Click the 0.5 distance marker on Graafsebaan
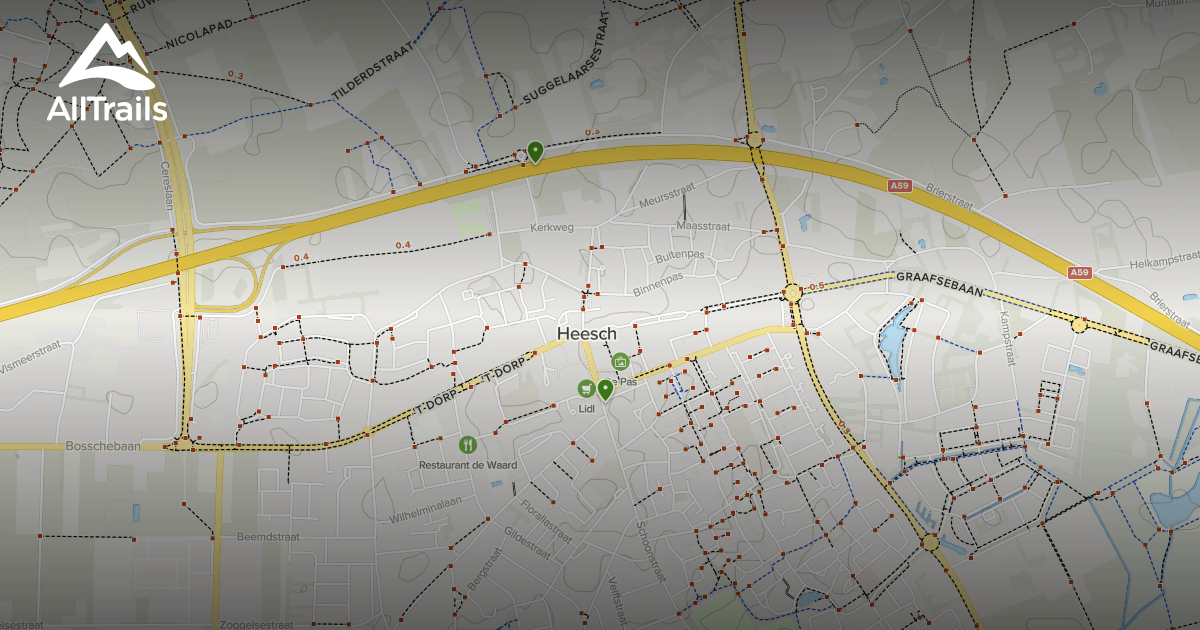The height and width of the screenshot is (630, 1200). [817, 286]
